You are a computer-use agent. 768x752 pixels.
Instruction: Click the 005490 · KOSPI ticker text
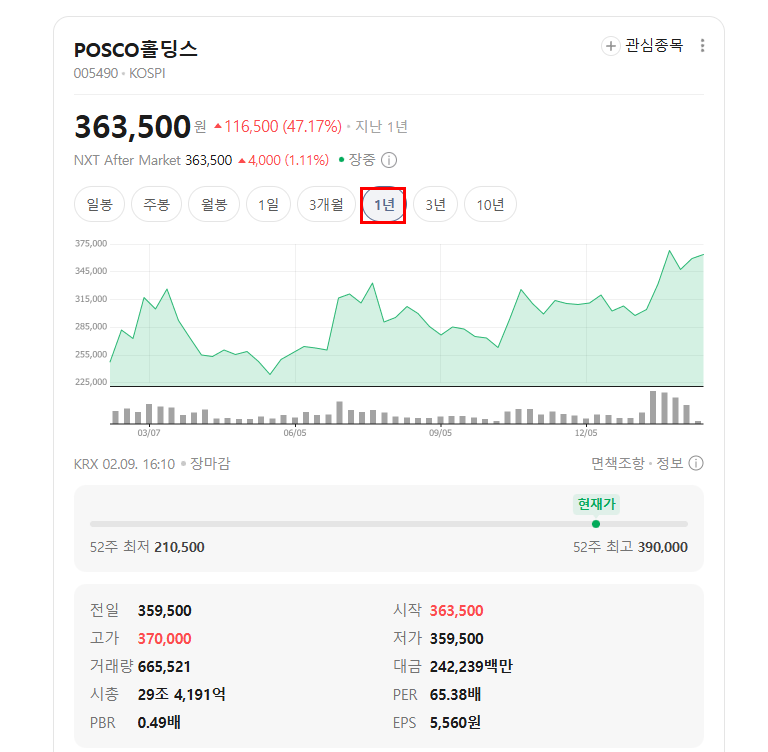(120, 73)
